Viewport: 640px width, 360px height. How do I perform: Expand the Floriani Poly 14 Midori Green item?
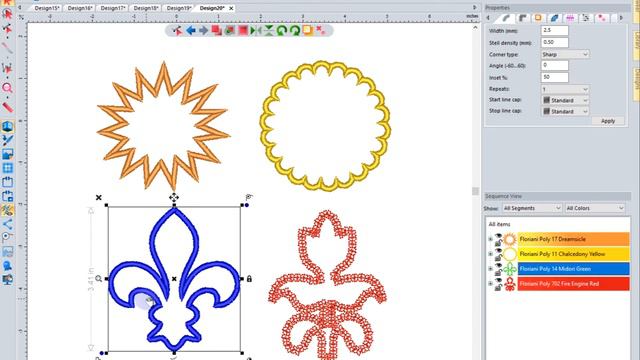[491, 269]
